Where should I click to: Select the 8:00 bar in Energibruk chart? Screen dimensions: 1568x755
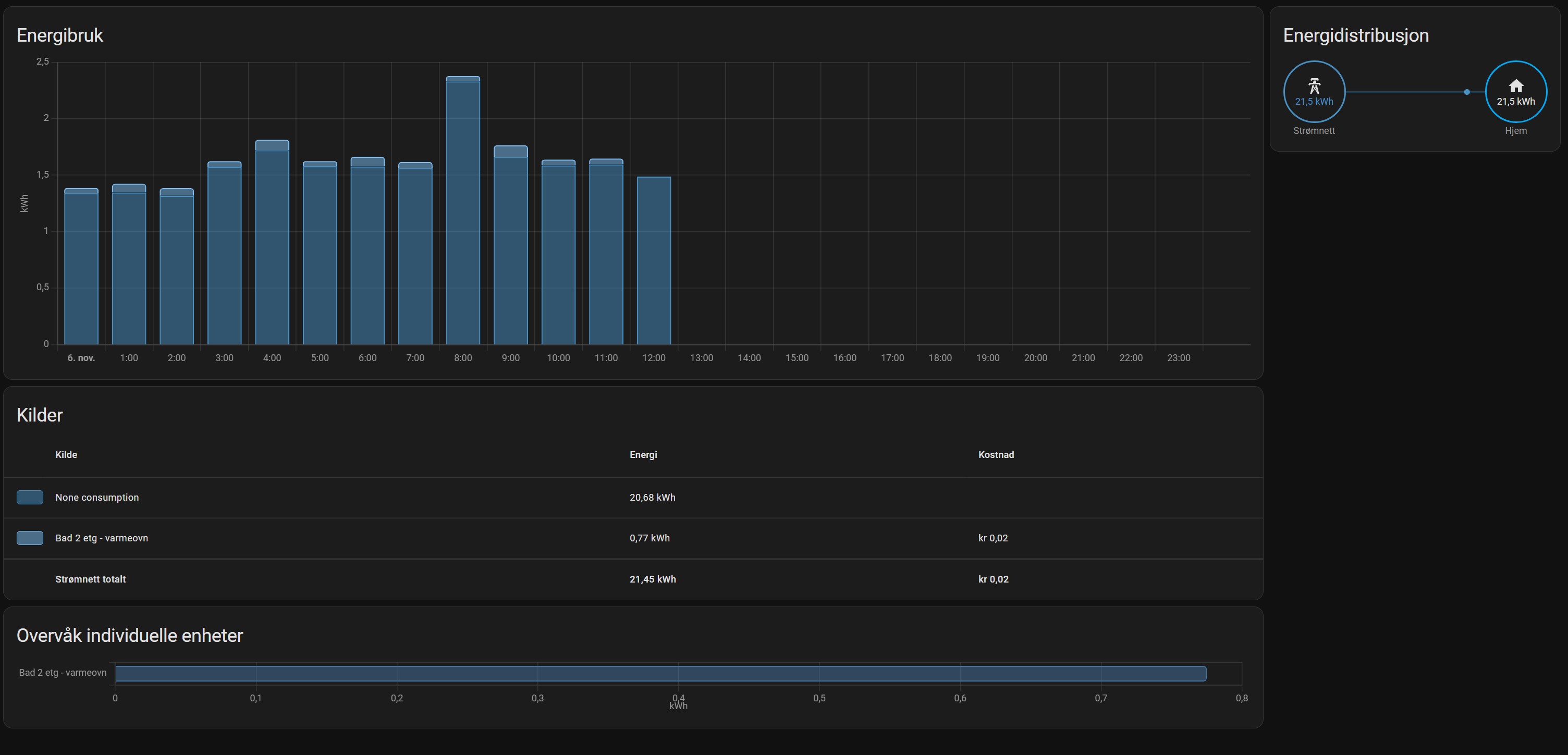[462, 211]
